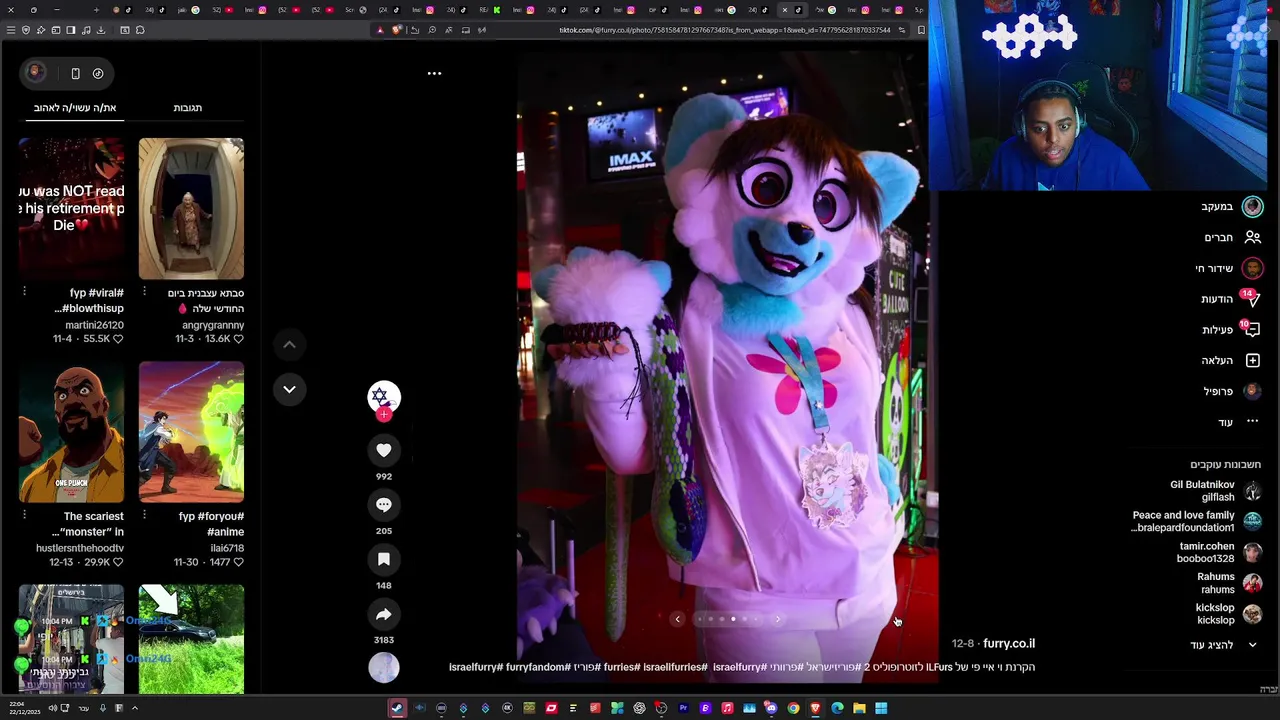
Task: Open kickslop followed account
Action: [1228, 614]
